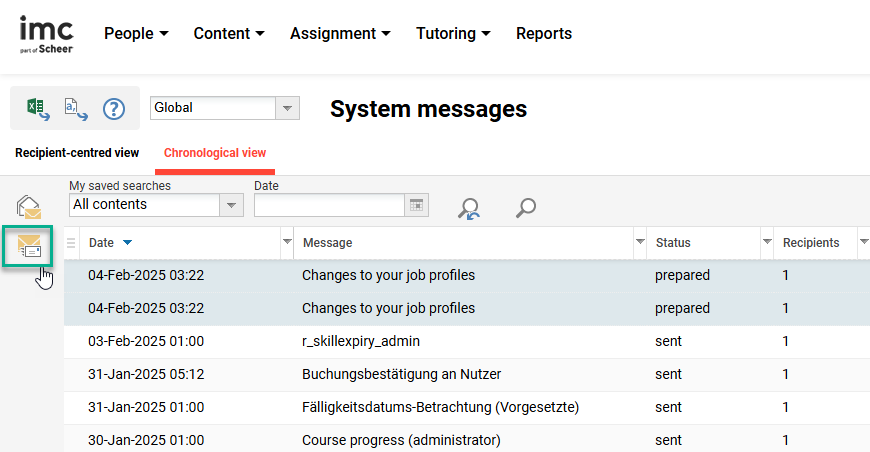
Task: Sort by the Date column header
Action: [x=101, y=243]
